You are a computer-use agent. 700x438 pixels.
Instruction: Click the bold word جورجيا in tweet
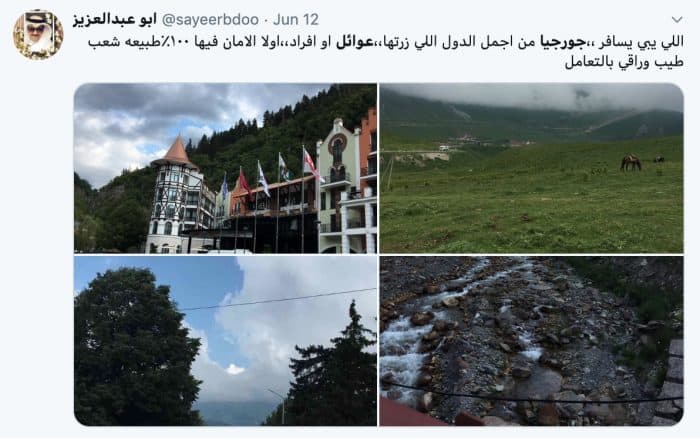pyautogui.click(x=557, y=42)
